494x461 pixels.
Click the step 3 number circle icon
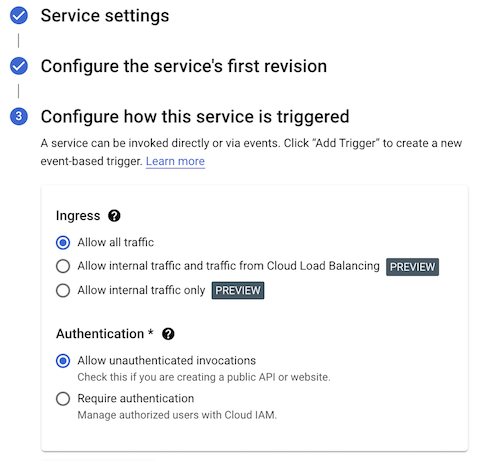point(19,116)
